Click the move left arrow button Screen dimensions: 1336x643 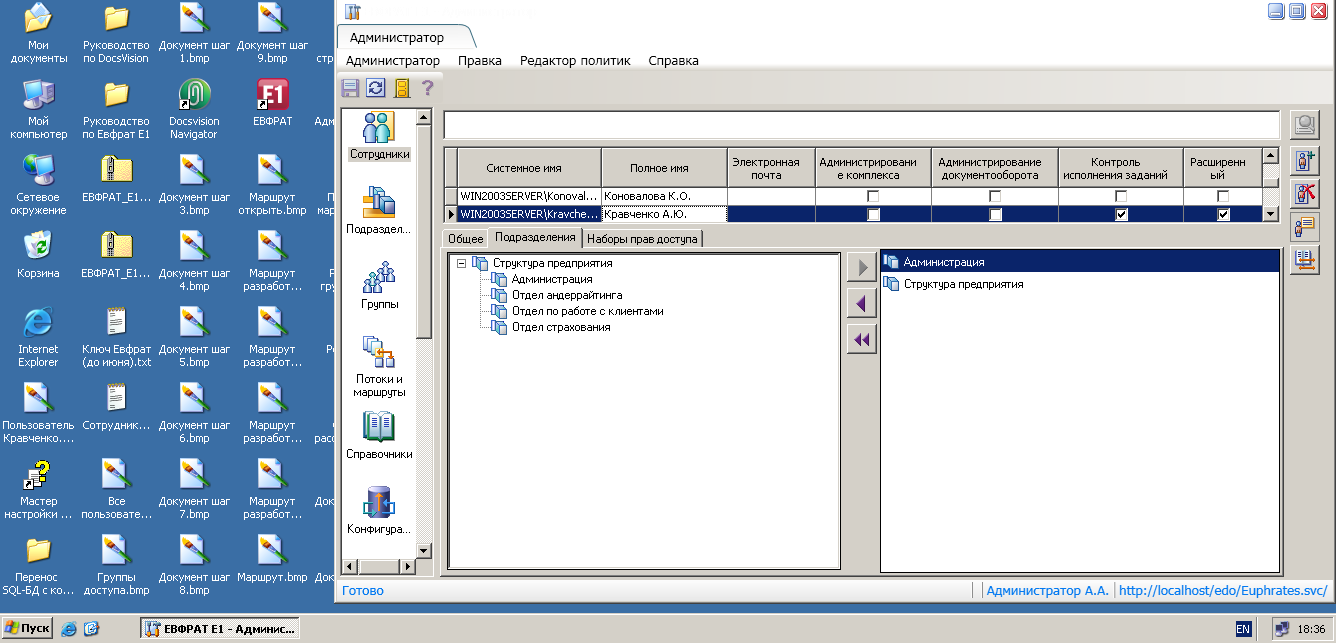(x=861, y=303)
